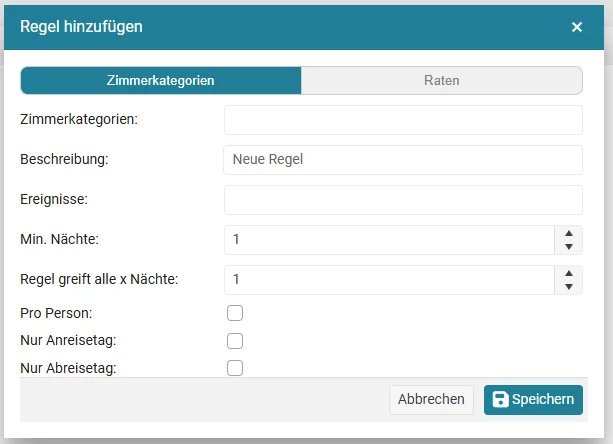Viewport: 613px width, 444px height.
Task: Tick the Nur Anreisetag checkbox
Action: [235, 341]
